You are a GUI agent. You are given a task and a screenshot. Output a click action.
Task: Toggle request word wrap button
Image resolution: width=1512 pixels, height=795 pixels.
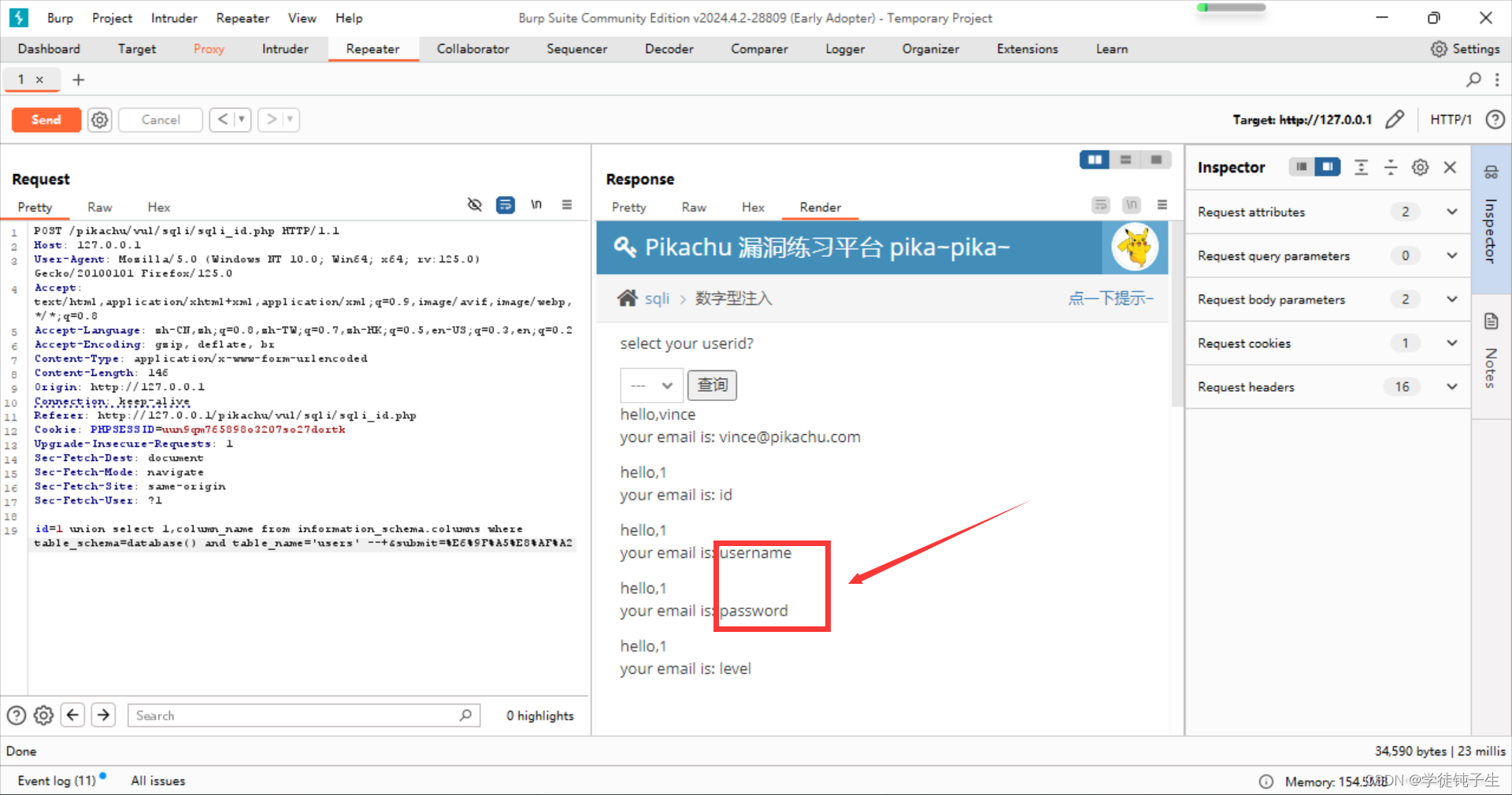pyautogui.click(x=505, y=205)
